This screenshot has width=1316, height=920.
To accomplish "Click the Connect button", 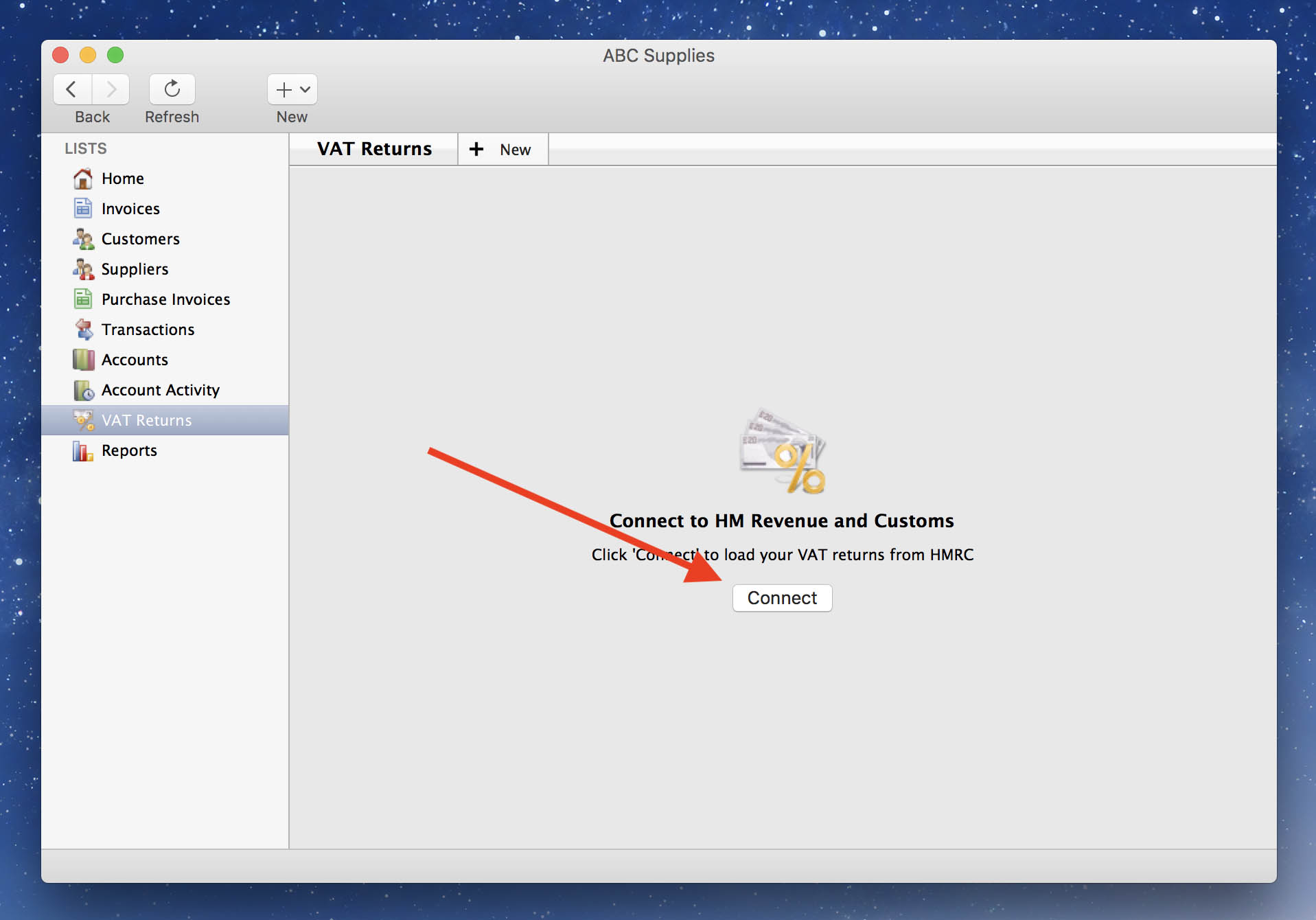I will pos(782,598).
